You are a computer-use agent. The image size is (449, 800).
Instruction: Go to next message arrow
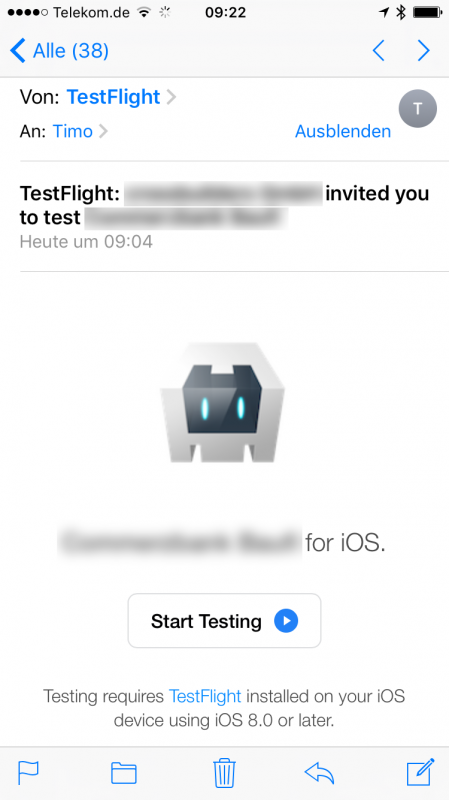(x=423, y=51)
